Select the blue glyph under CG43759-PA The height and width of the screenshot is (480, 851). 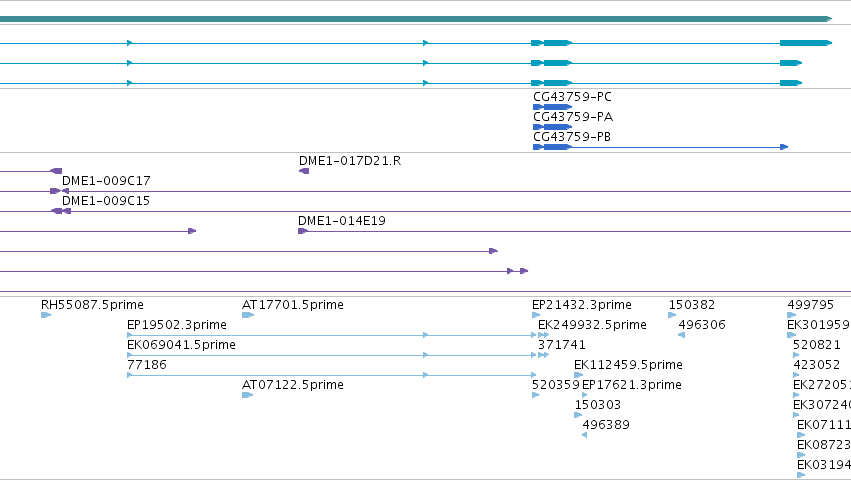(552, 127)
